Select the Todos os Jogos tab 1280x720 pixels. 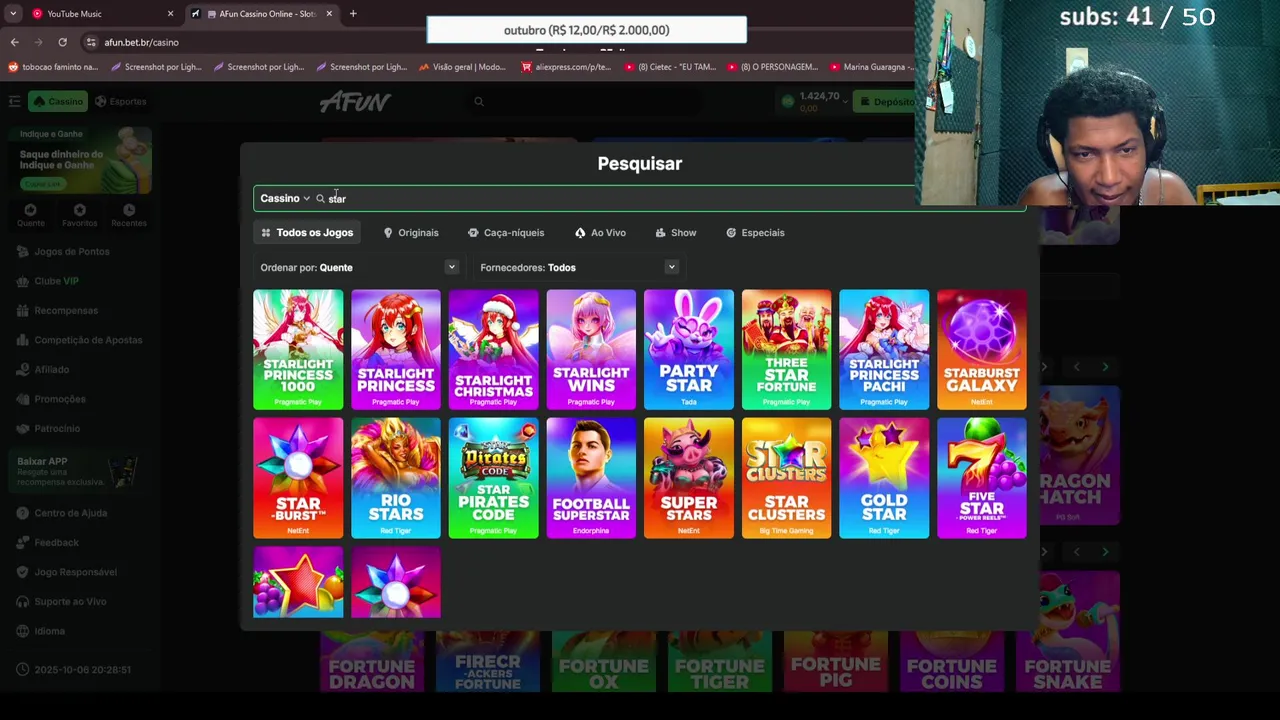(306, 233)
